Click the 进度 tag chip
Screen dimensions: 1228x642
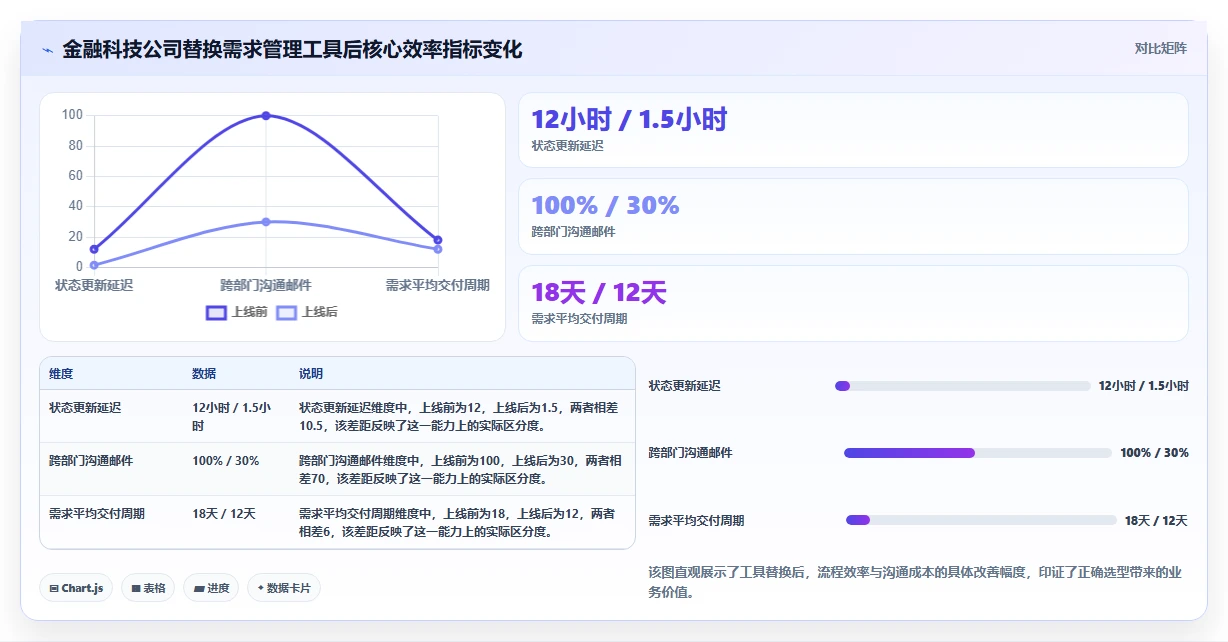(211, 588)
